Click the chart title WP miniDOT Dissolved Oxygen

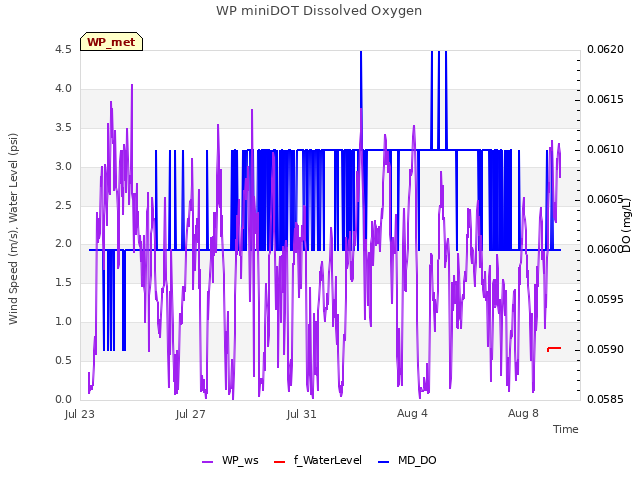319,11
